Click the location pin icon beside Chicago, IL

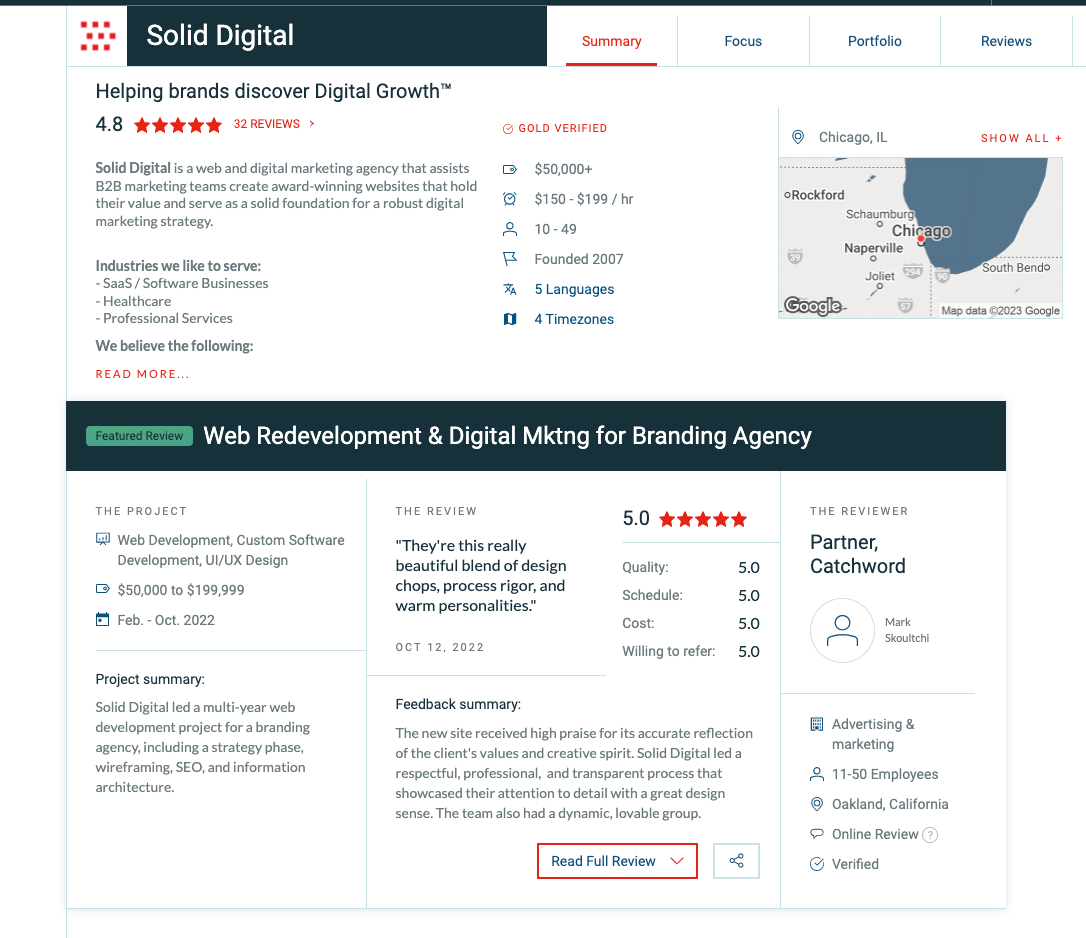(x=798, y=137)
